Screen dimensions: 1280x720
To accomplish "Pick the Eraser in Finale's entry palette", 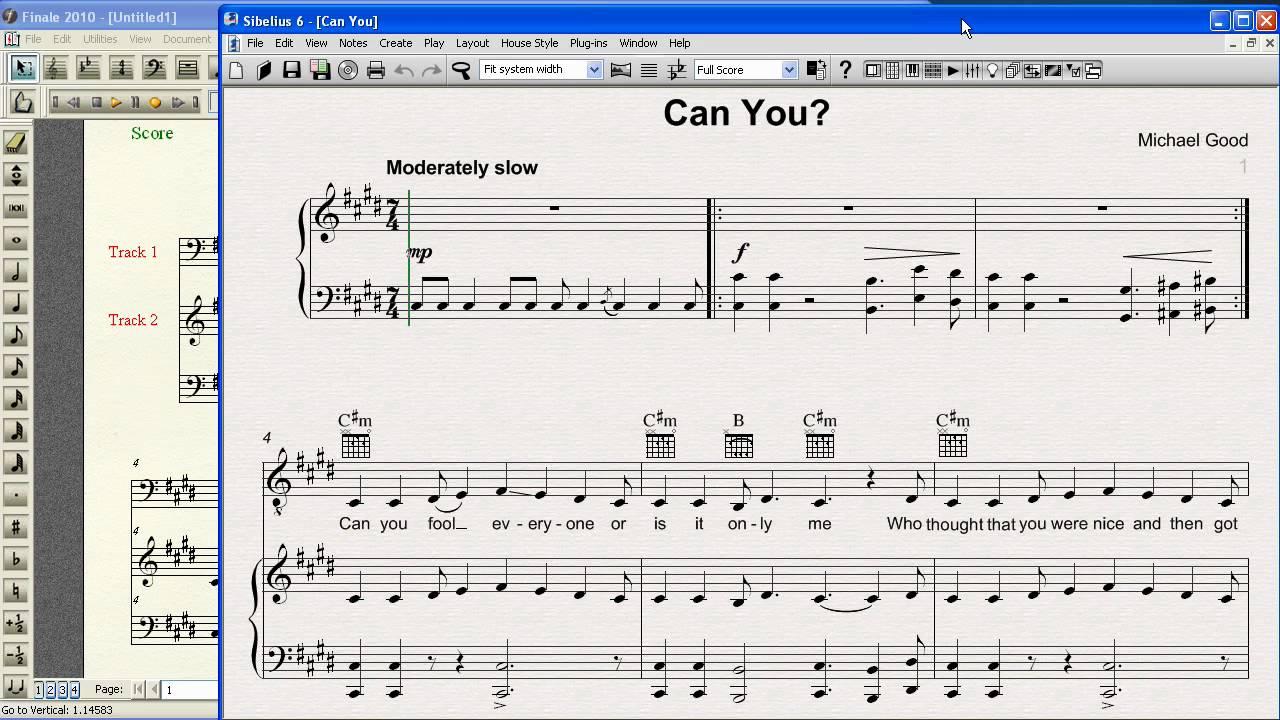I will (x=16, y=144).
